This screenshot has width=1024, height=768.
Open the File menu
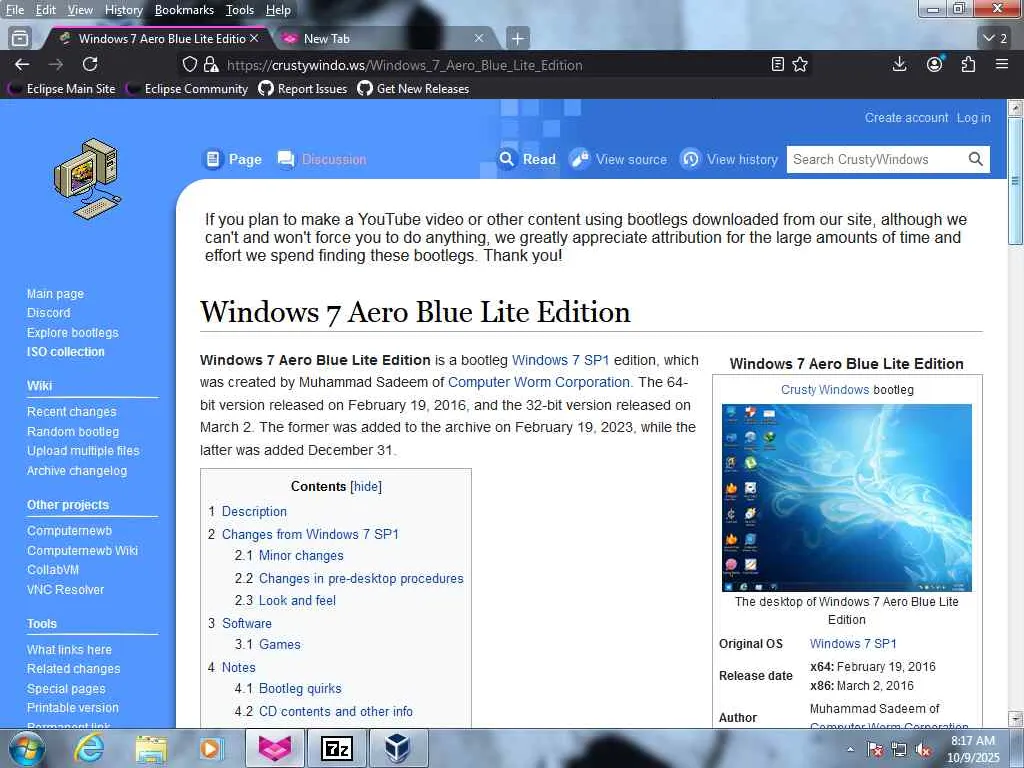[14, 10]
